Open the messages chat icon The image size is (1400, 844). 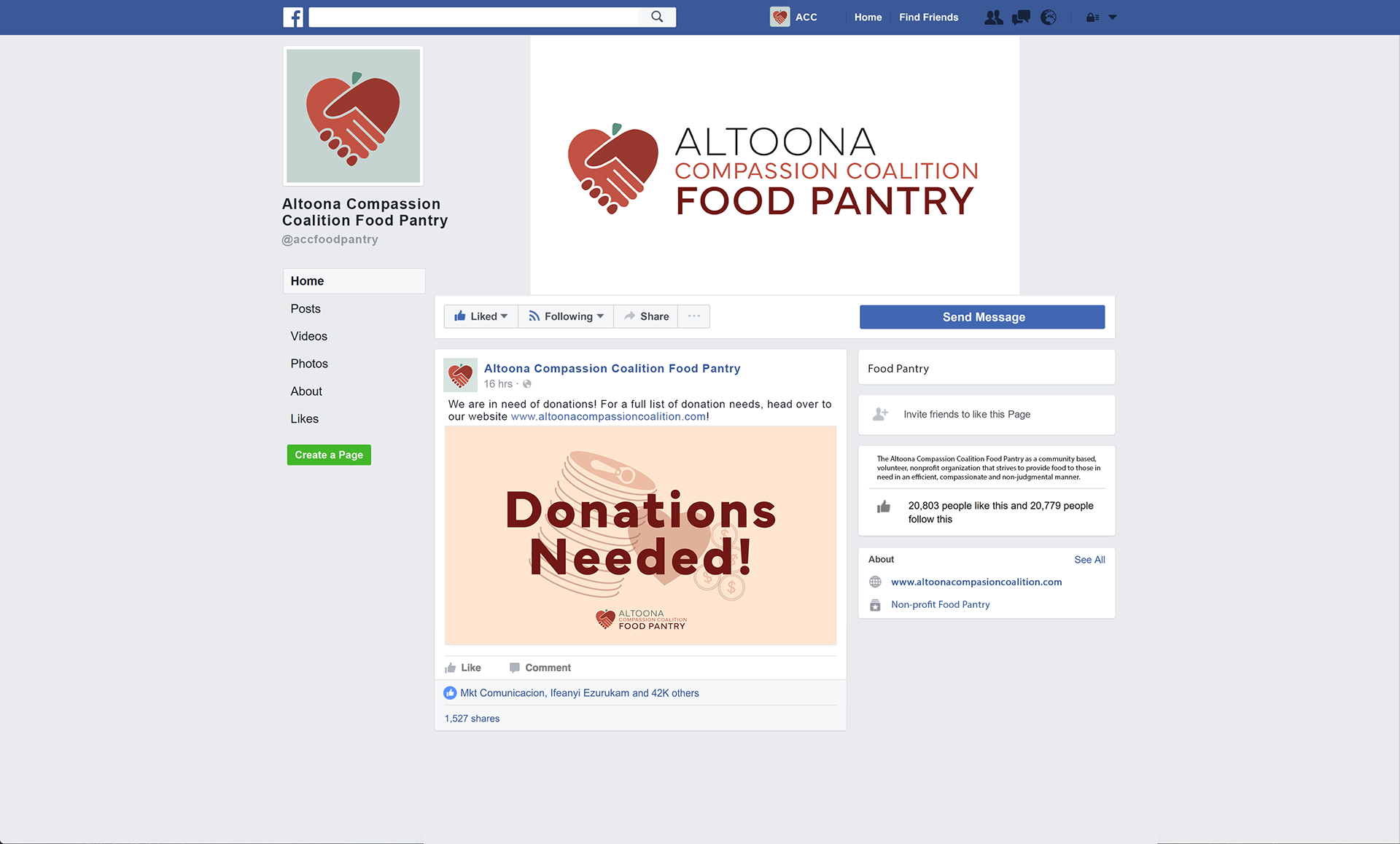click(x=1021, y=17)
